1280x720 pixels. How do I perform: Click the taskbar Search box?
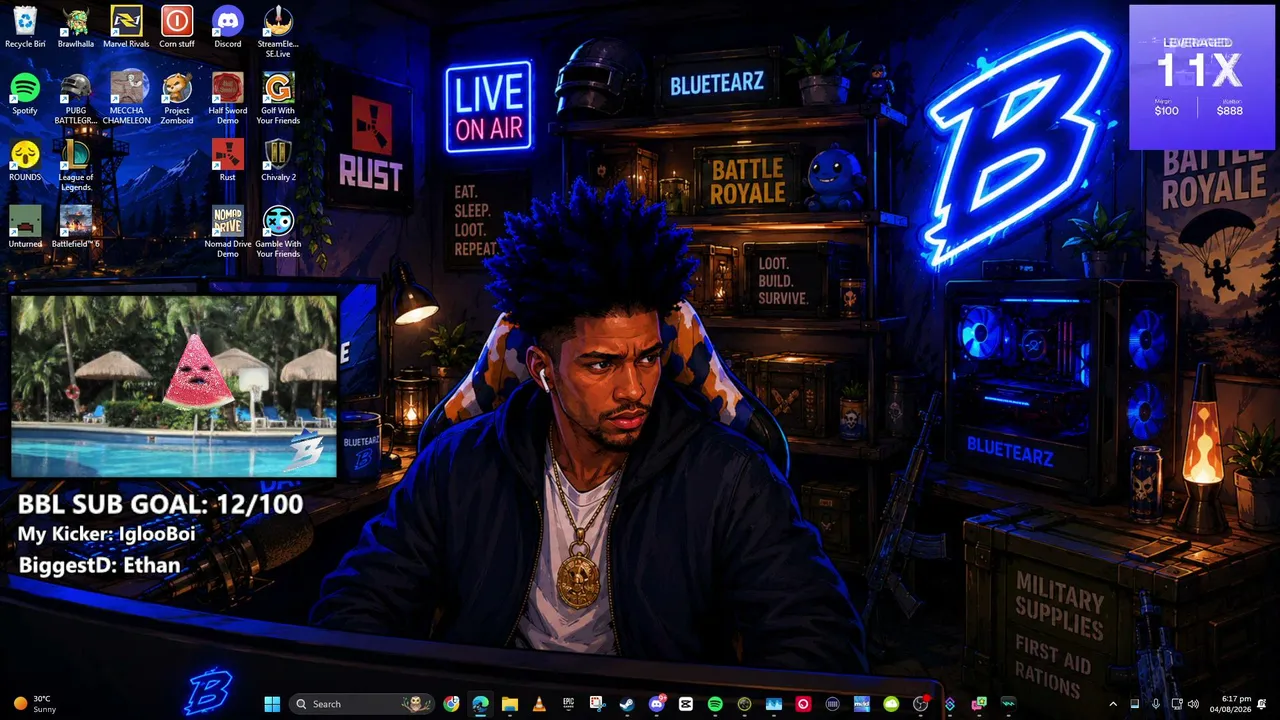tap(363, 704)
